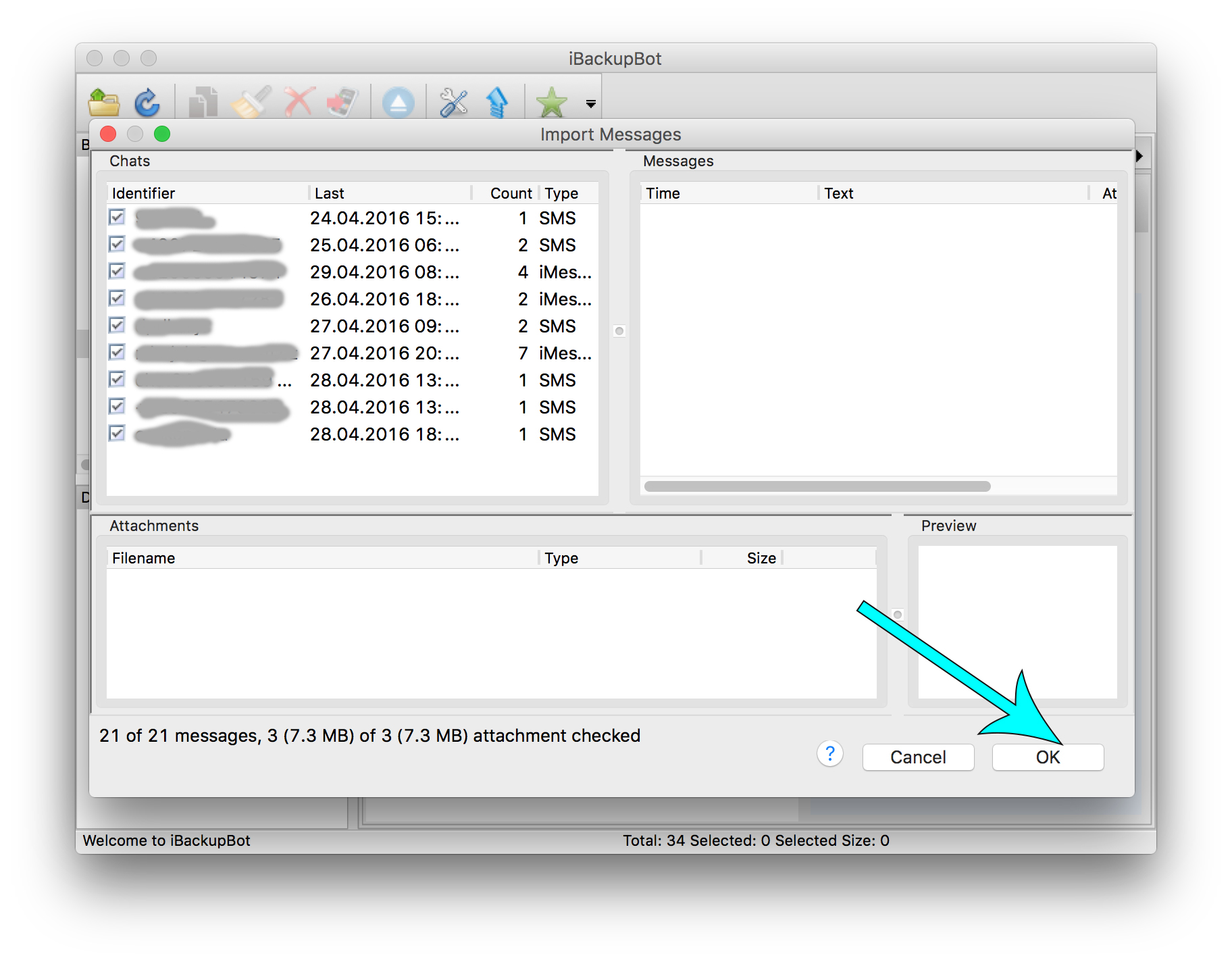The image size is (1232, 962).
Task: Click the green star toolbar icon
Action: (552, 103)
